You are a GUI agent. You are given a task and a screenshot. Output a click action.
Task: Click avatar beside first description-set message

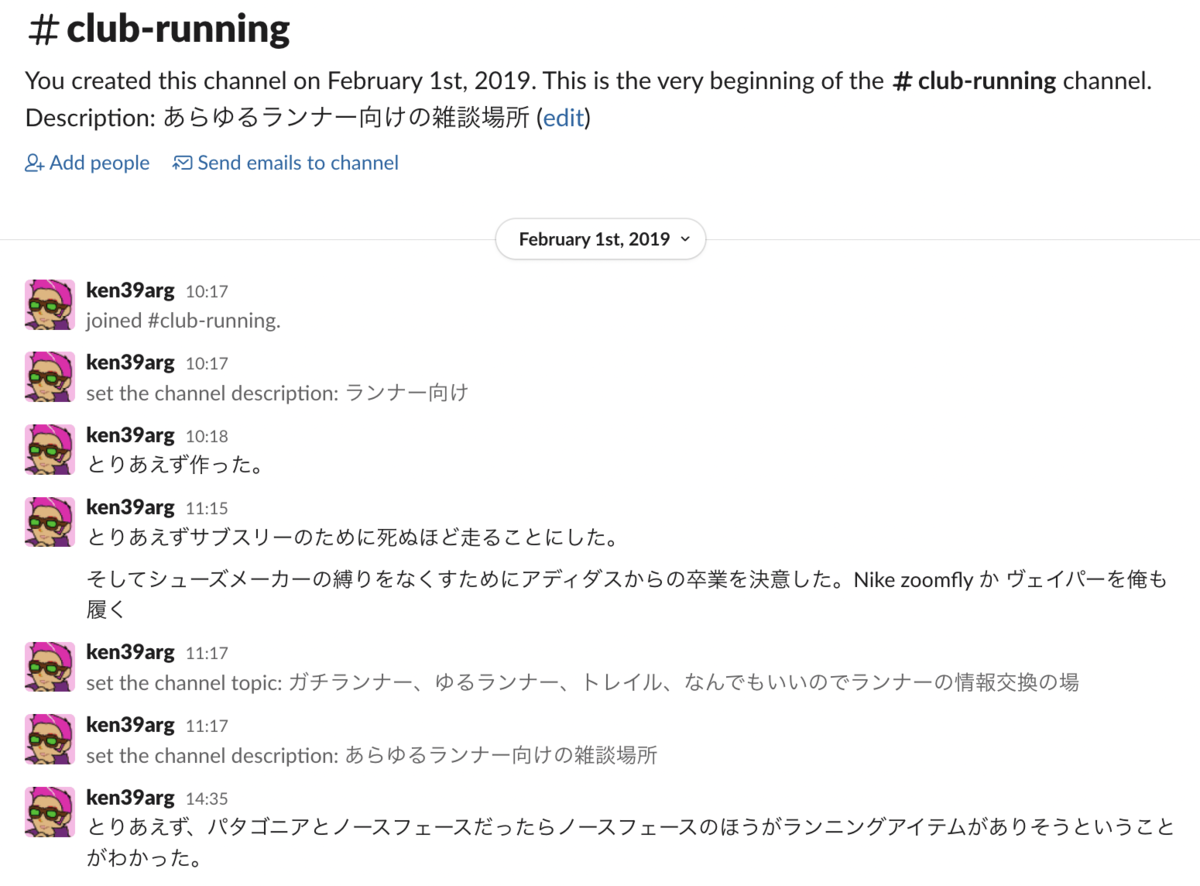[49, 376]
